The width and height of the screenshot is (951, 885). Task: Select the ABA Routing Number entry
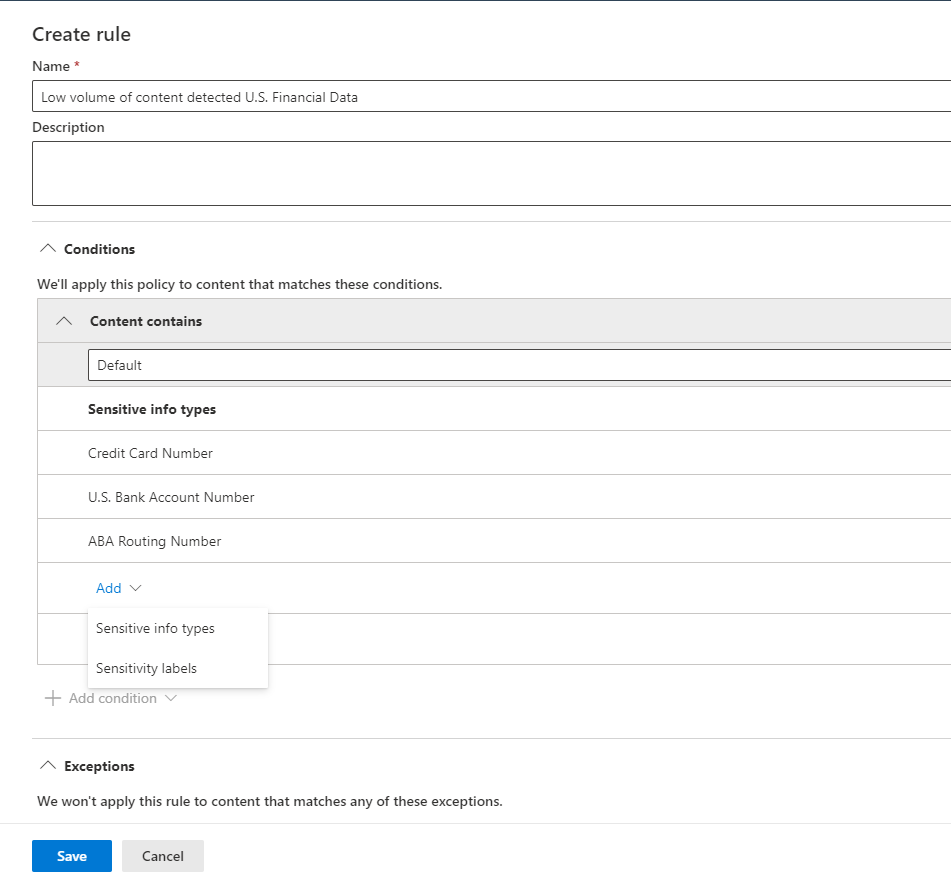[x=155, y=540]
